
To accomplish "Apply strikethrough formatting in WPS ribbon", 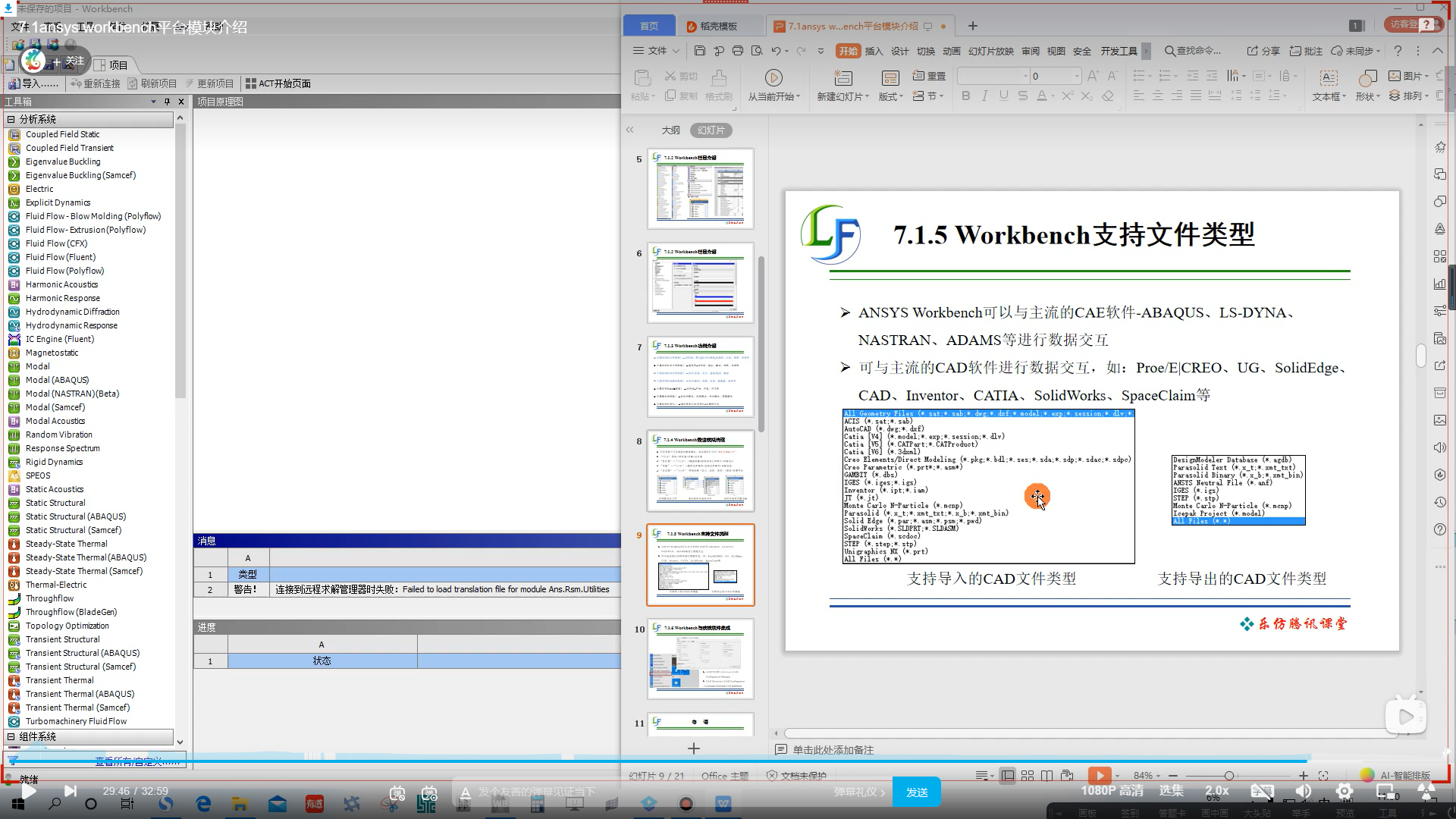I will 1022,96.
